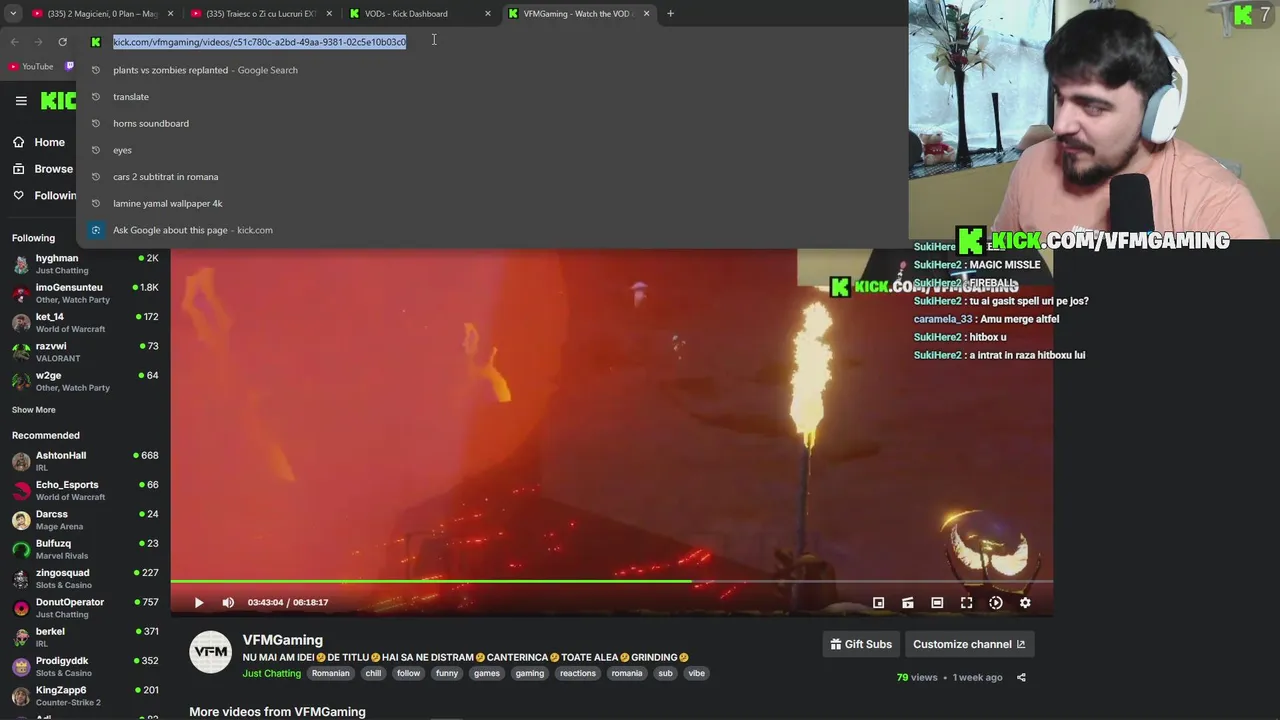Open w2ge Watch Party channel
The image size is (1280, 720).
[85, 381]
